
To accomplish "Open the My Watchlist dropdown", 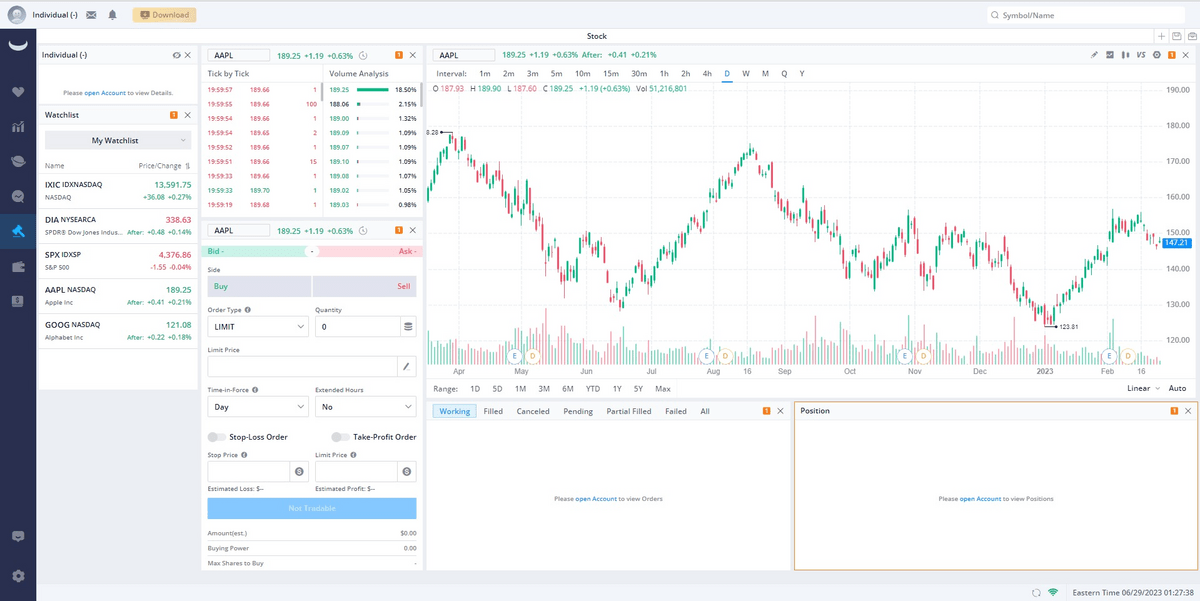I will point(118,140).
